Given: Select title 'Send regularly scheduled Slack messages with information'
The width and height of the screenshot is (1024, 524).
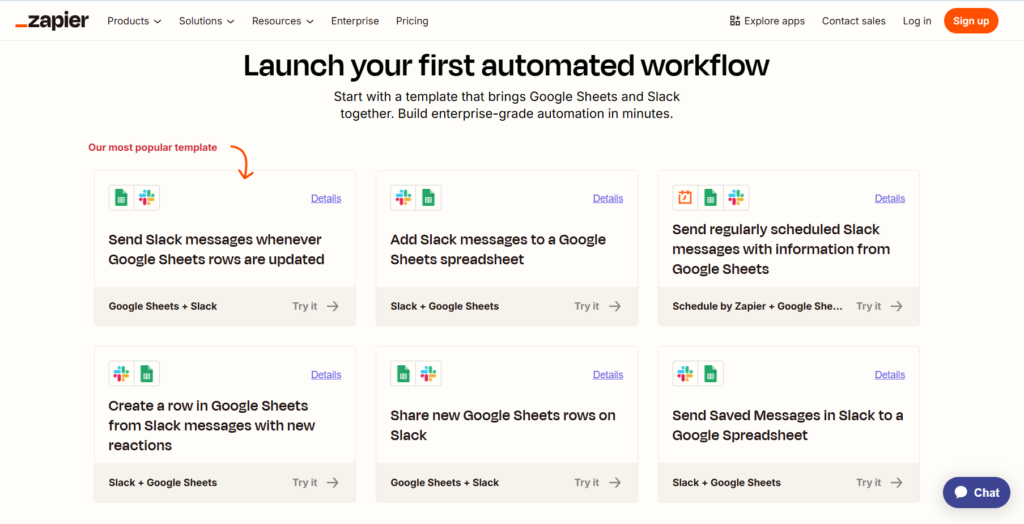Looking at the screenshot, I should click(781, 249).
